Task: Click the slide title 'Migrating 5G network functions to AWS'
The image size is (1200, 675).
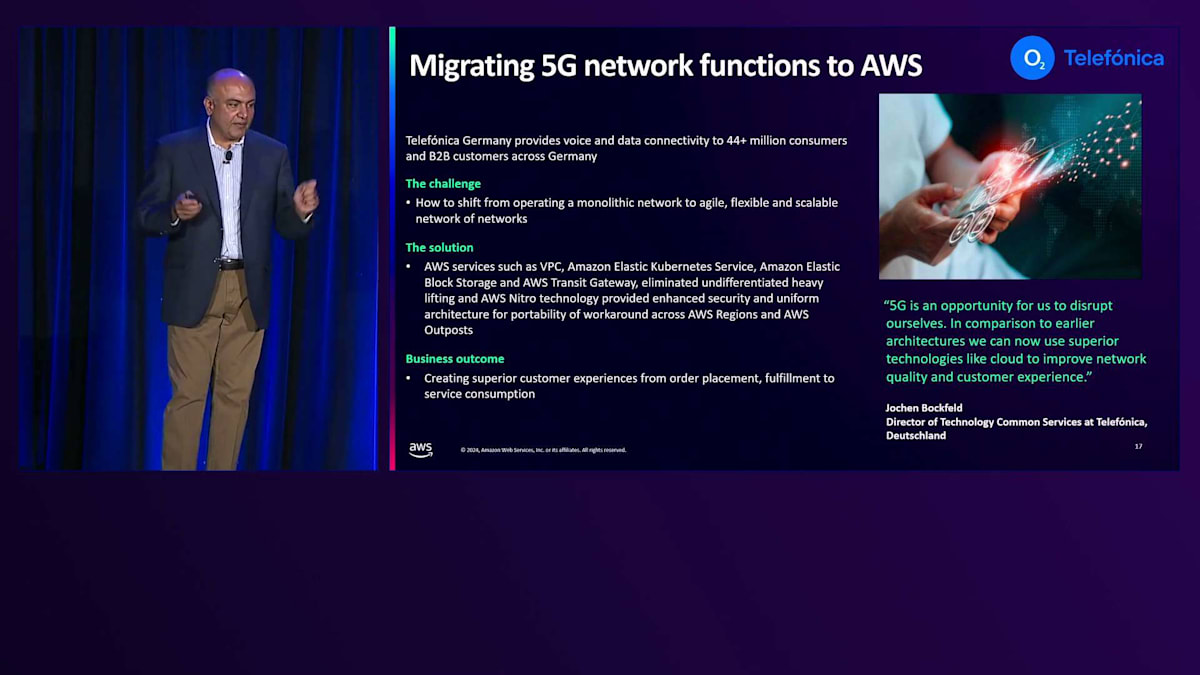Action: click(x=665, y=66)
